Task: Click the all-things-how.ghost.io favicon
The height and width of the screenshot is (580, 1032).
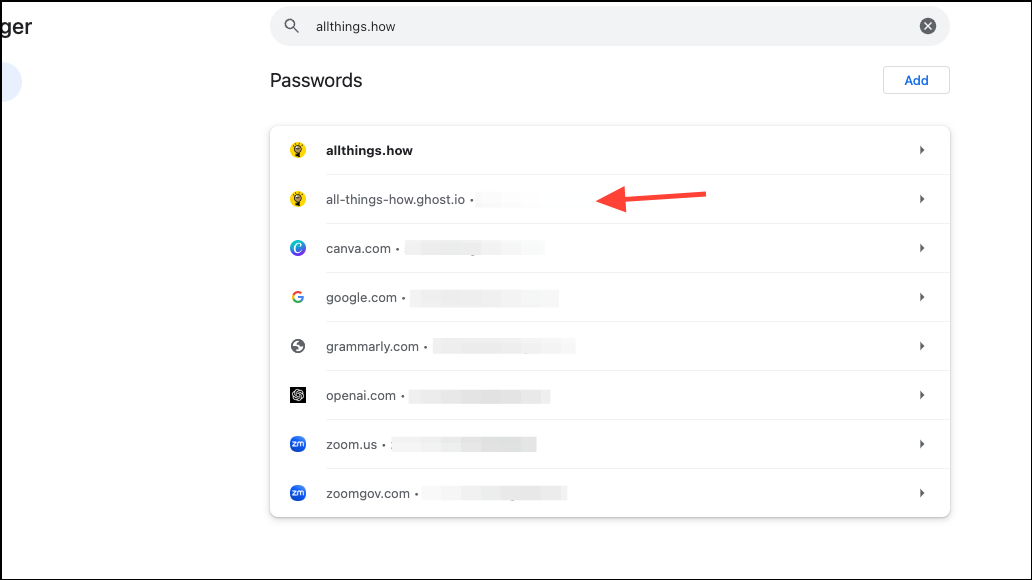Action: (x=298, y=199)
